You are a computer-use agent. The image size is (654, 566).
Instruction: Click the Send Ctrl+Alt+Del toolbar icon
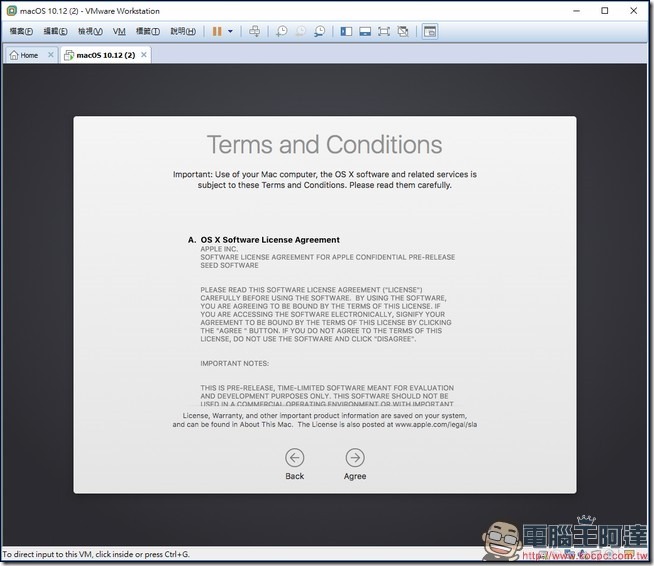[254, 31]
